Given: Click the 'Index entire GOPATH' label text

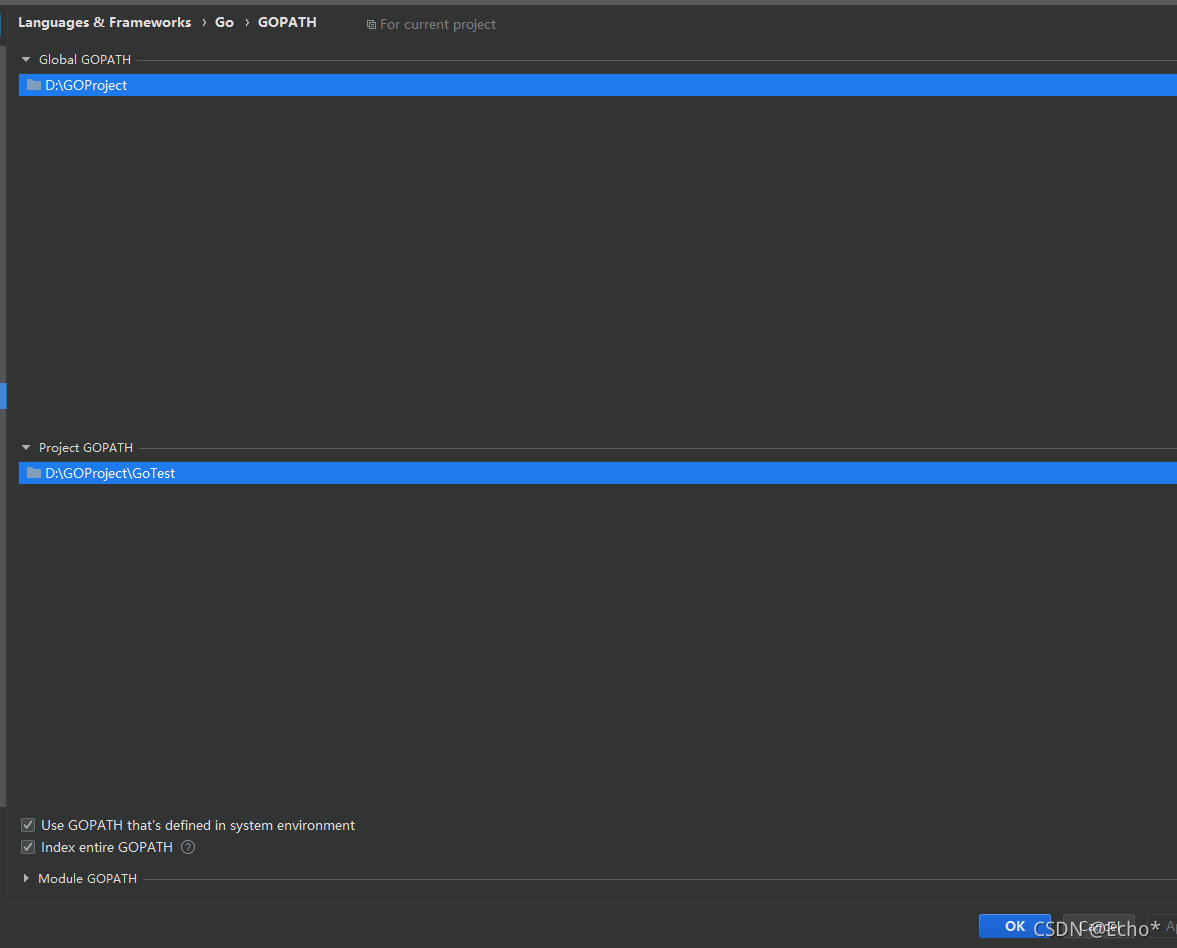Looking at the screenshot, I should coord(108,846).
